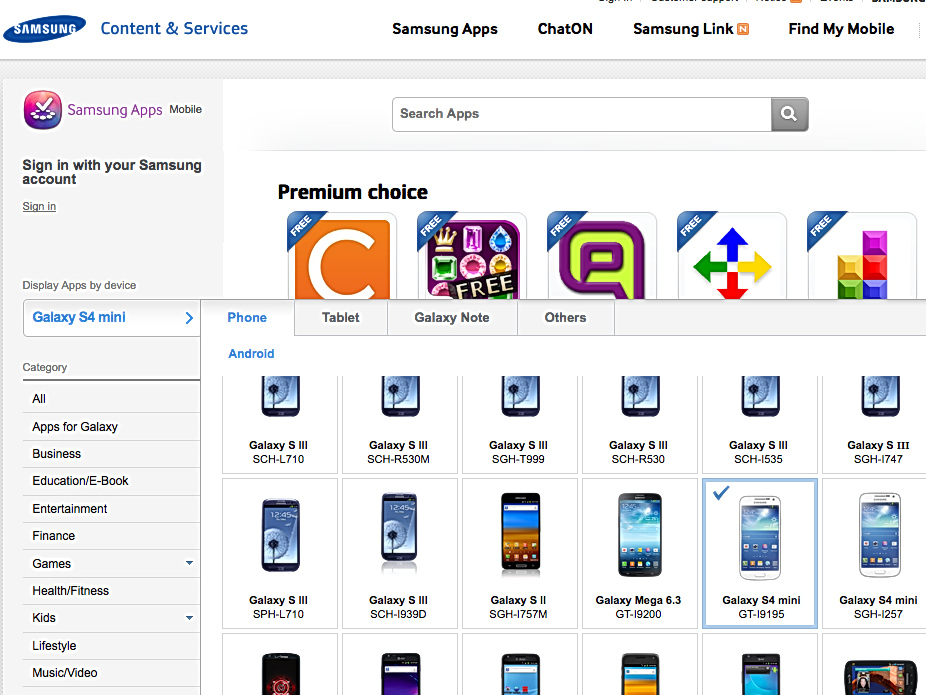Open Samsung Link in top navigation

tap(683, 29)
